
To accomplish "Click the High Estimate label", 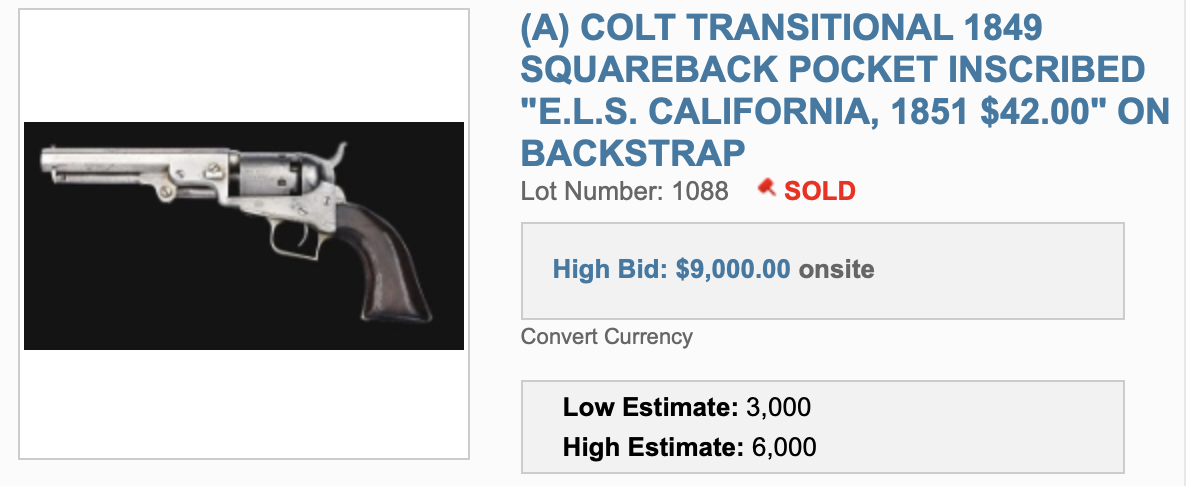I will (652, 447).
